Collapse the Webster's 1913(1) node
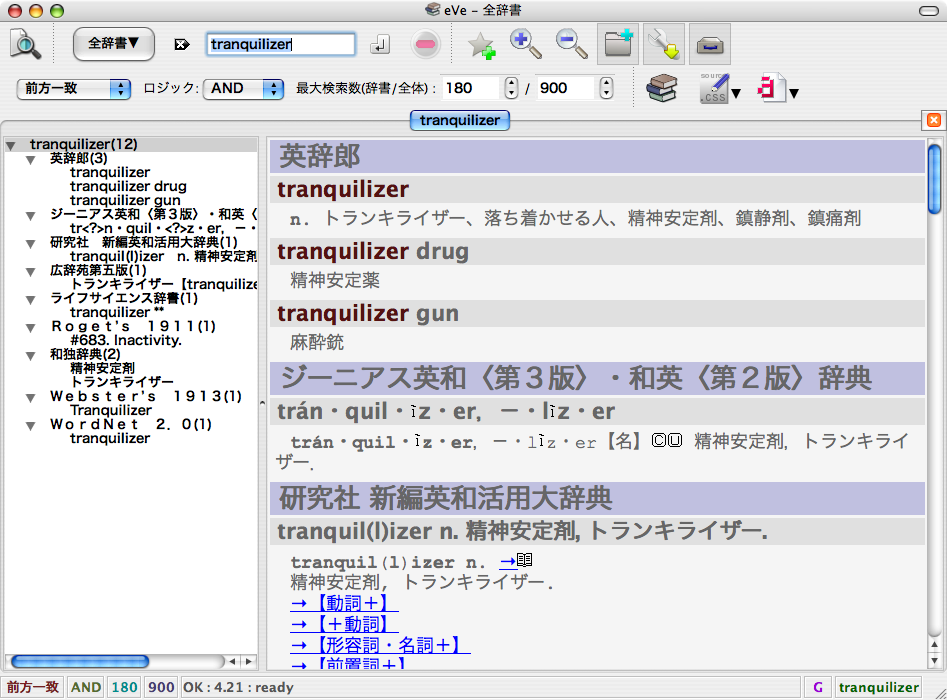Screen dimensions: 947x700 [x=30, y=398]
